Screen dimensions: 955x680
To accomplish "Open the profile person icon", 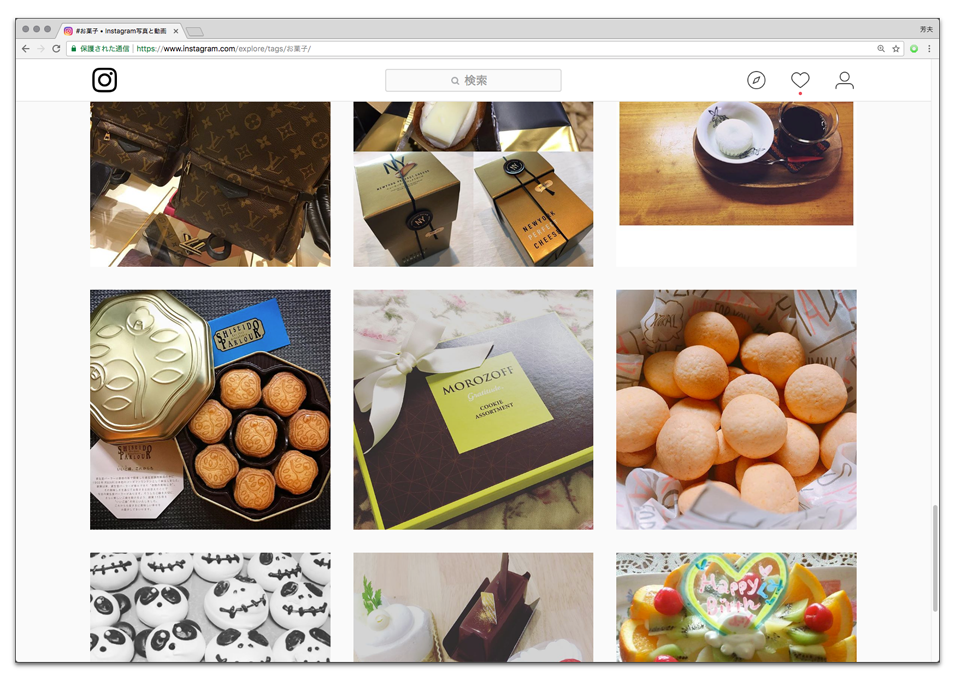I will click(x=844, y=80).
